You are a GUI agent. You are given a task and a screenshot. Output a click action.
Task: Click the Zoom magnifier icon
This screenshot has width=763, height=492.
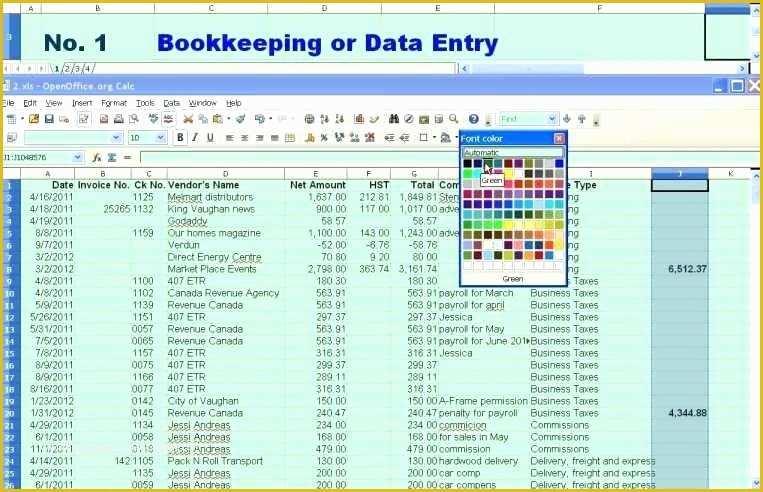click(x=454, y=119)
